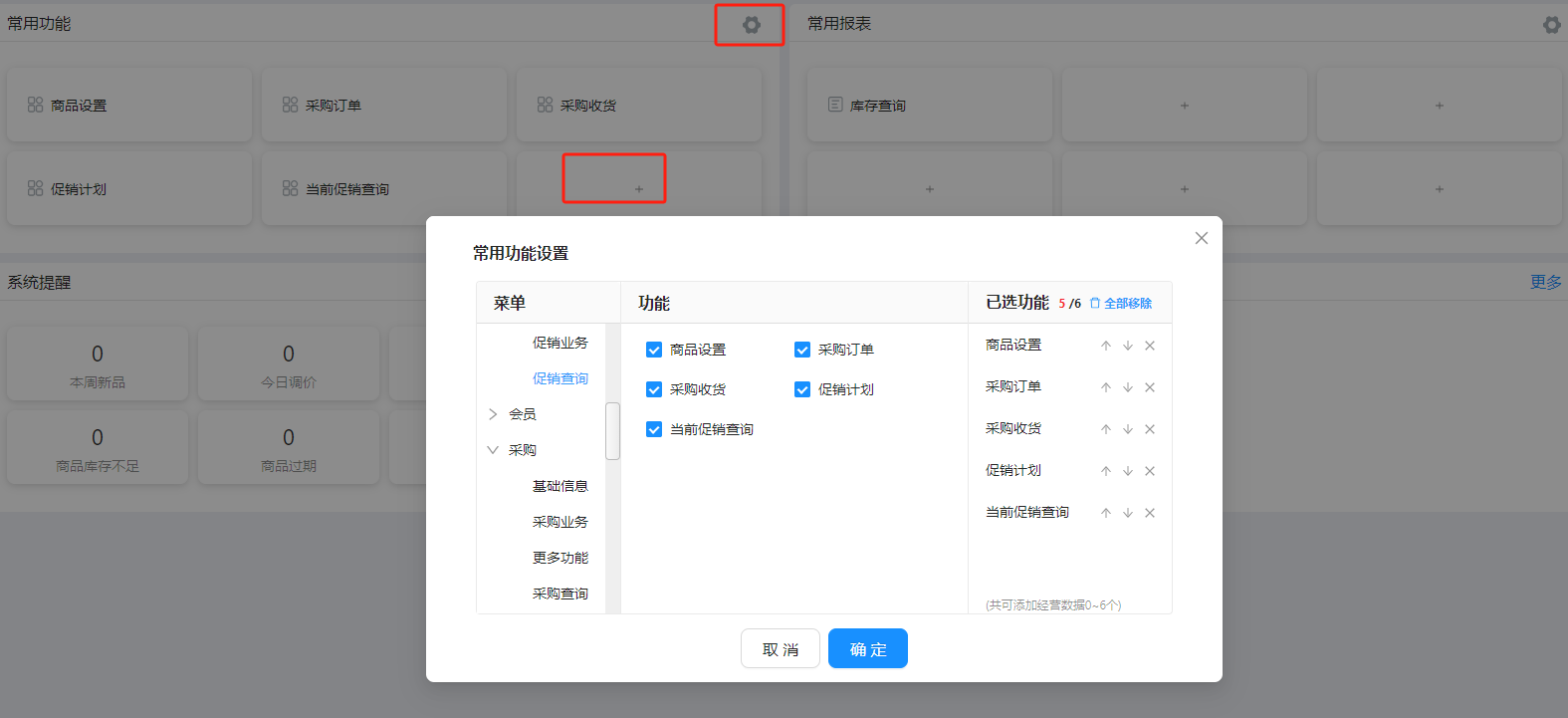Remove 促销计划 from selected functions

coord(1150,471)
